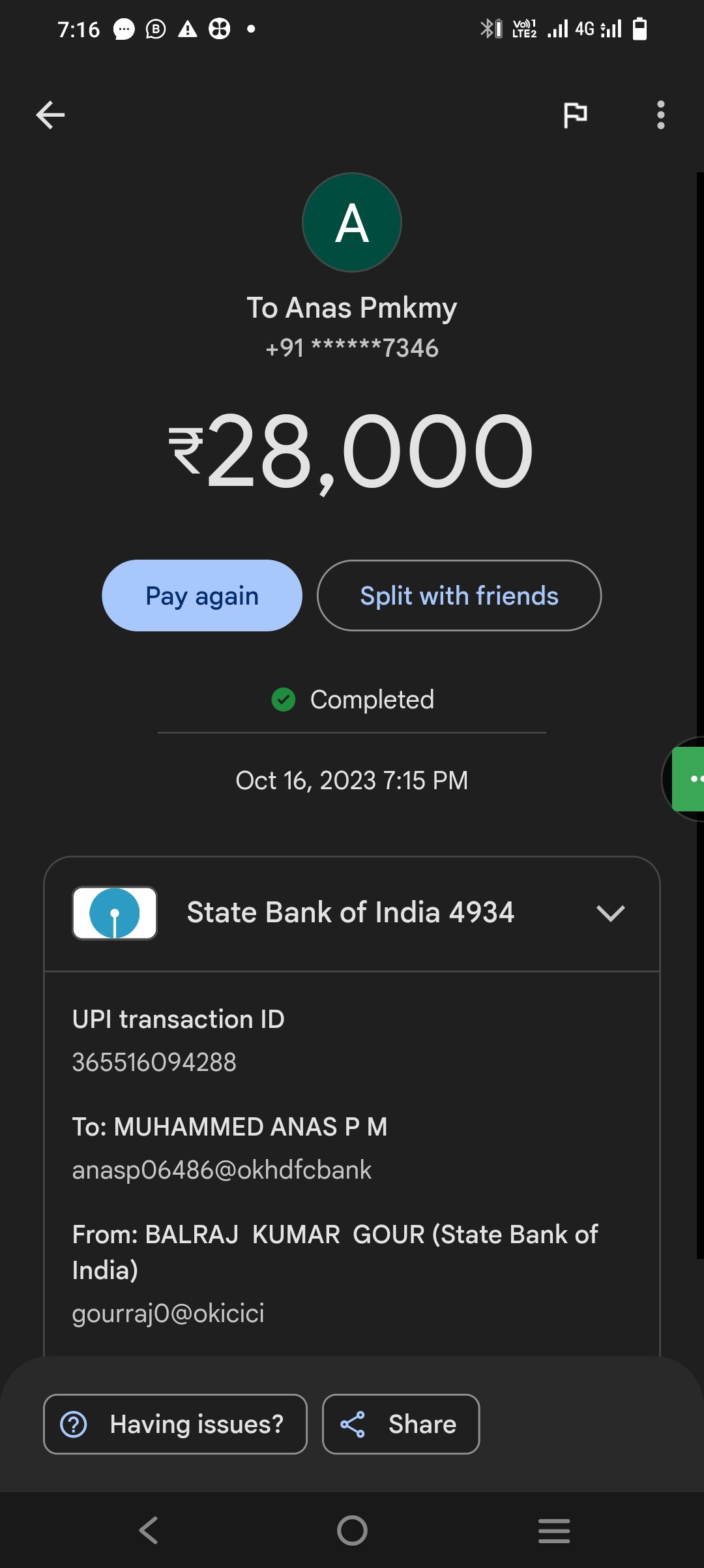Tap the gourraj0@okicici UPI address

168,1313
